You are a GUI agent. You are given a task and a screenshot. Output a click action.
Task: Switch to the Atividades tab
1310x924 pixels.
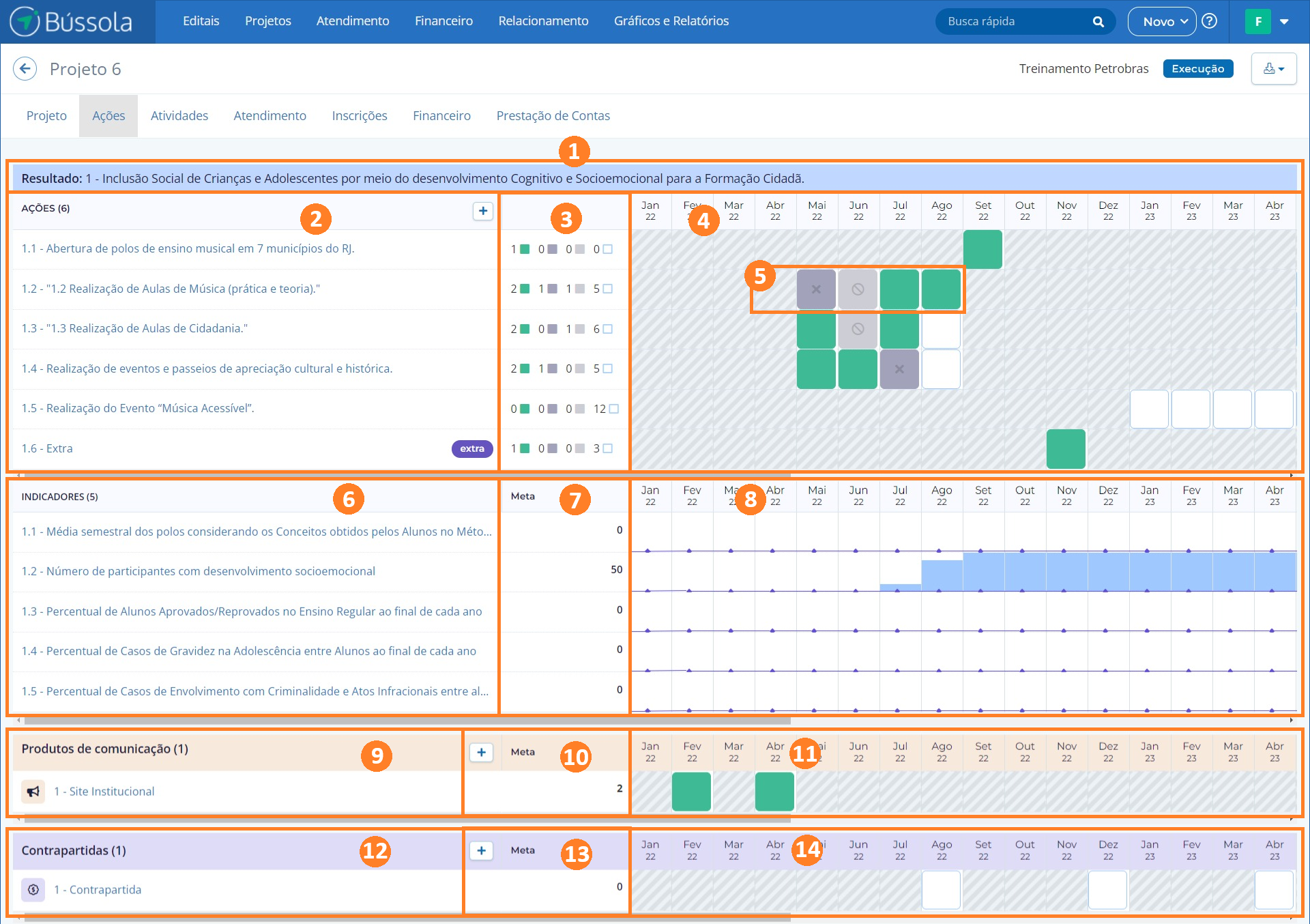click(x=179, y=116)
